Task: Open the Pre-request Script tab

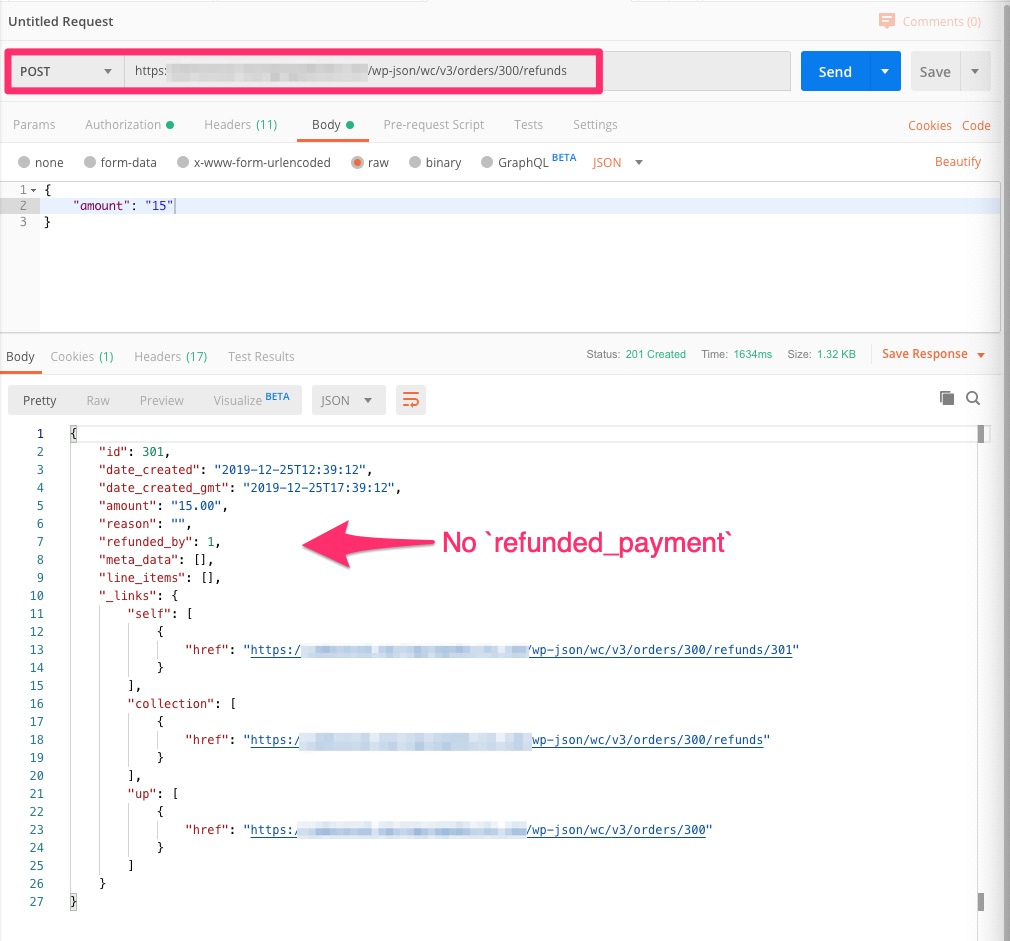Action: coord(434,125)
